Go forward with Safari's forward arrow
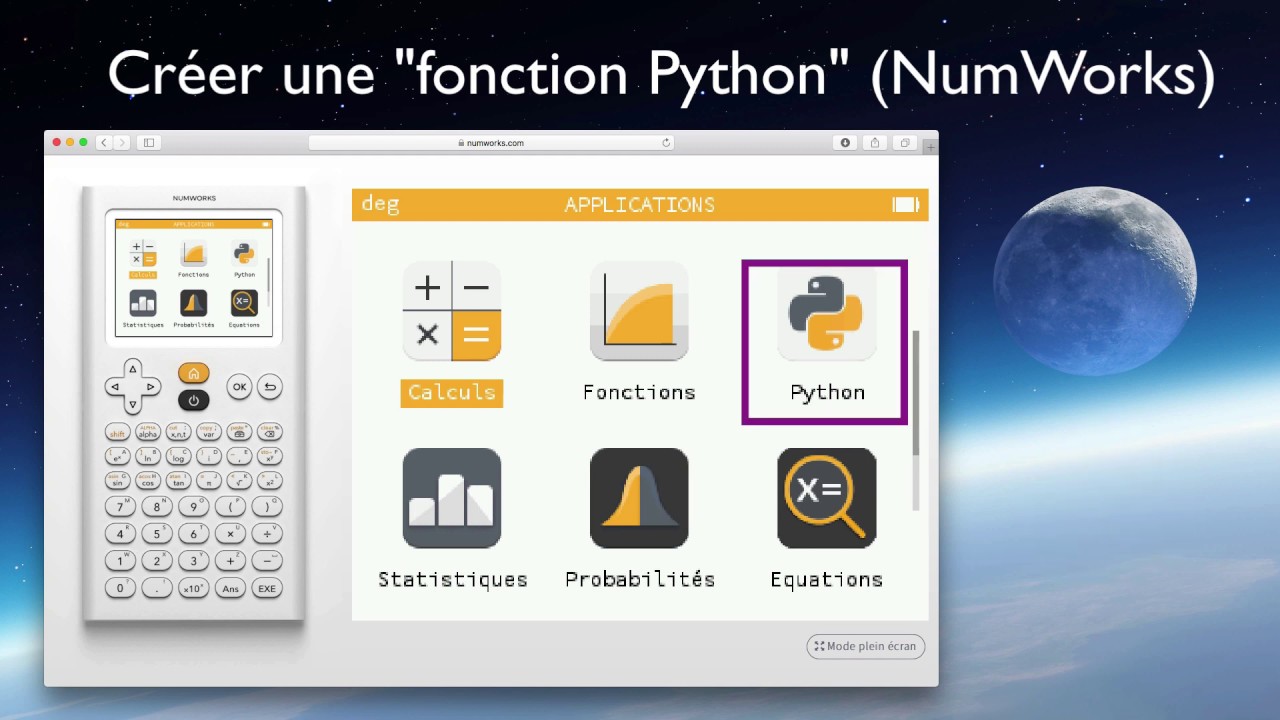The width and height of the screenshot is (1280, 720). coord(122,143)
